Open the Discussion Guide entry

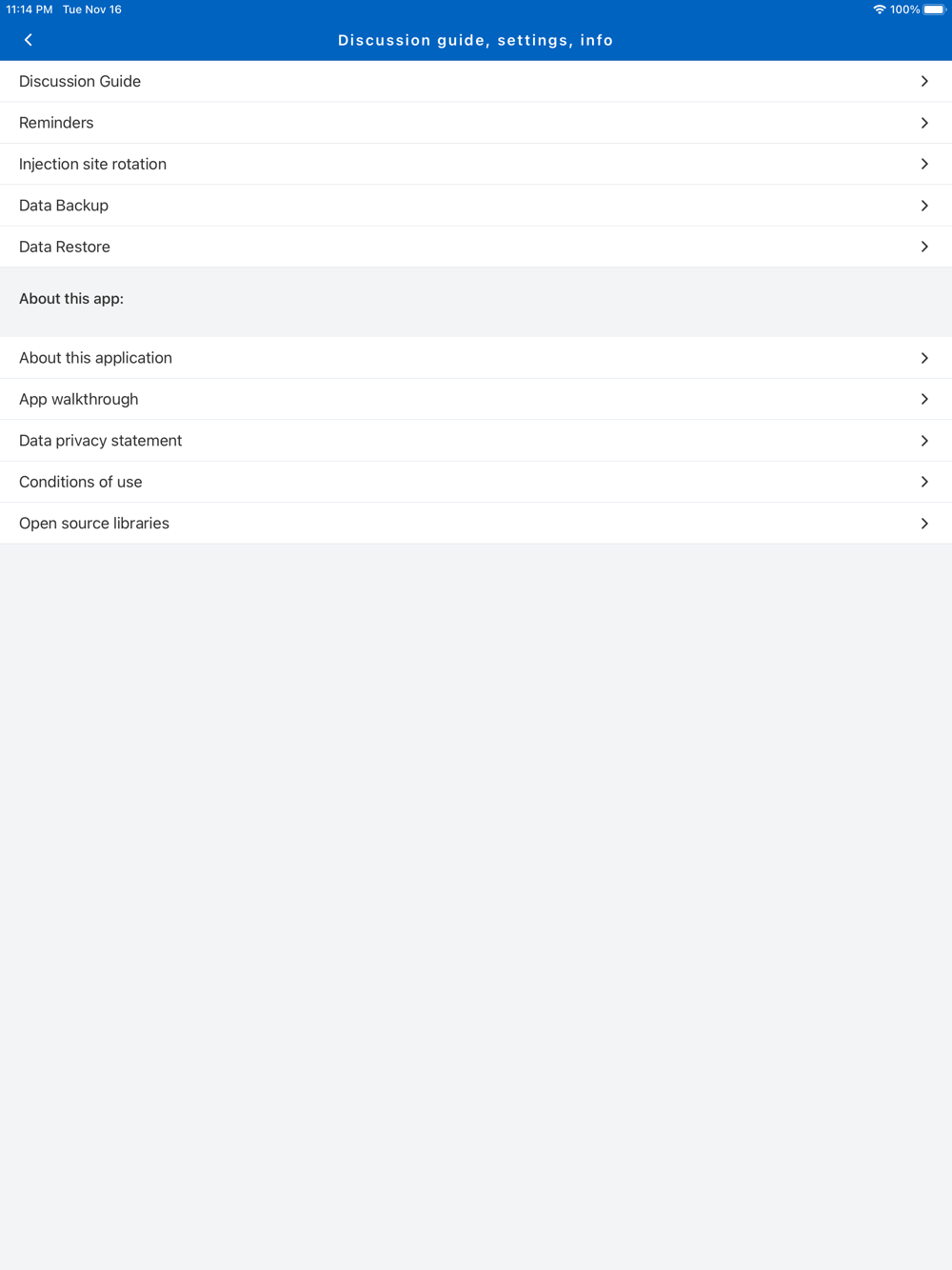(x=476, y=82)
